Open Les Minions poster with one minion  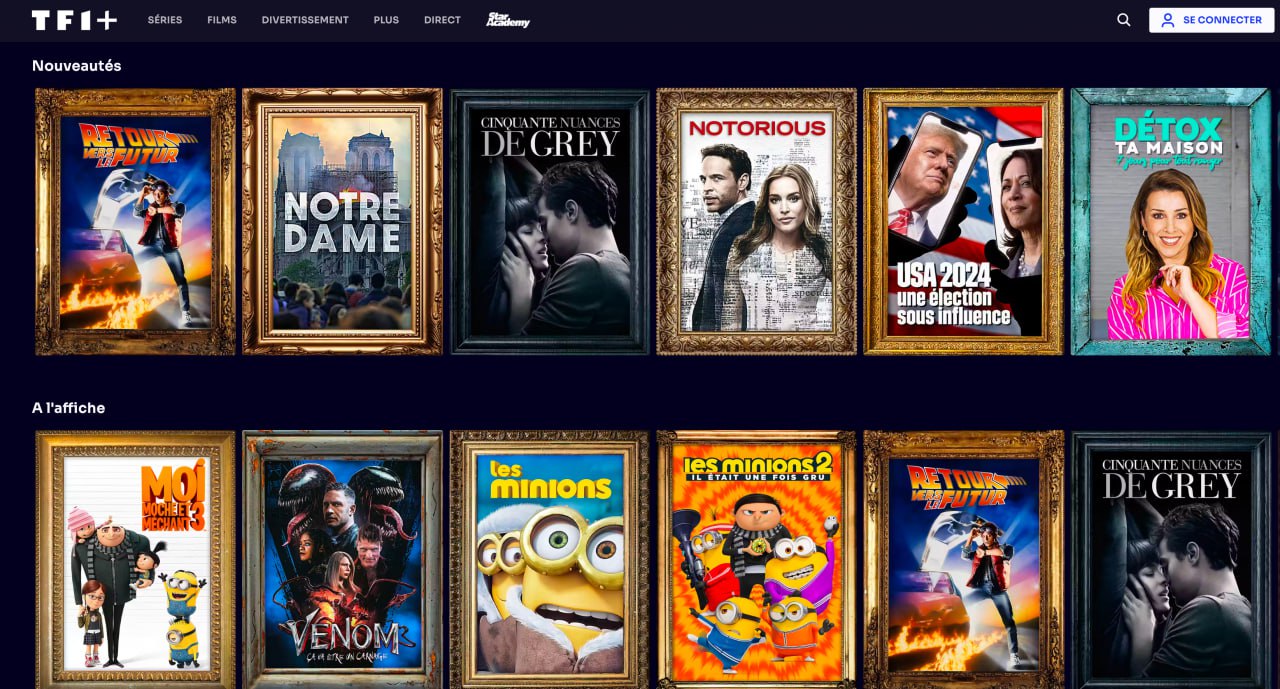tap(550, 560)
